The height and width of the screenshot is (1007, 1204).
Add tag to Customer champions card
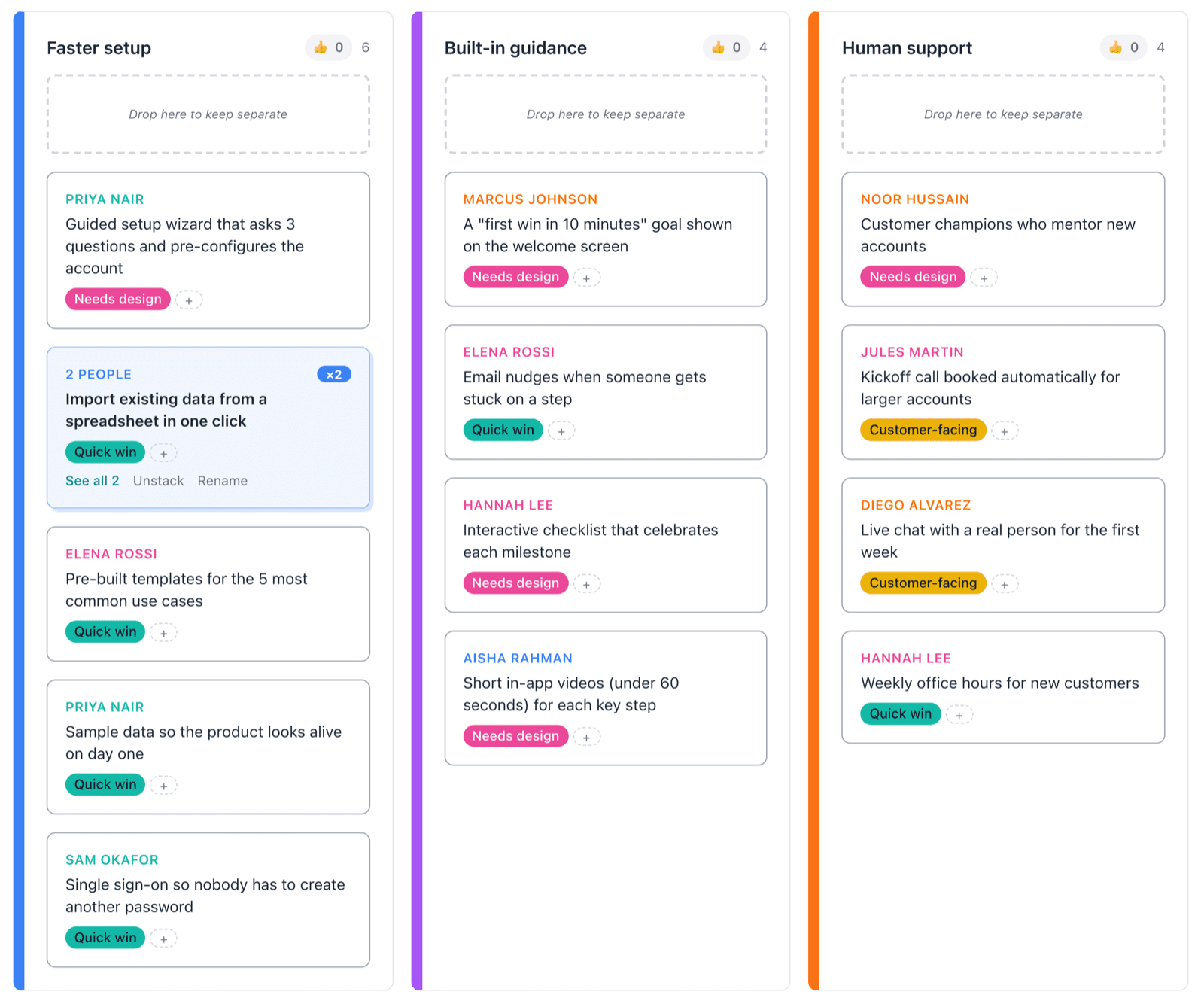984,278
